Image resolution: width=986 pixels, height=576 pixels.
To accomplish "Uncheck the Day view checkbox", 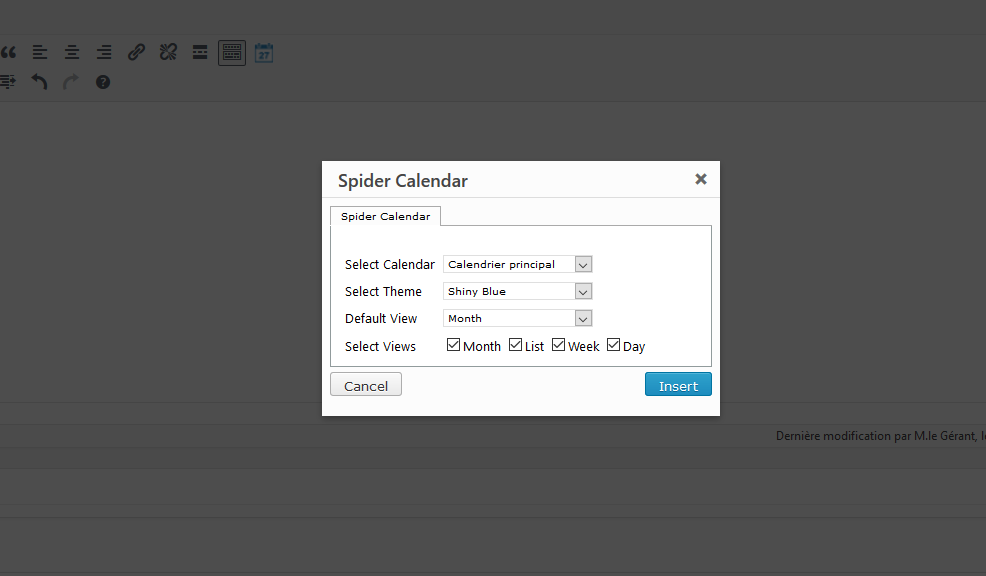I will (613, 345).
